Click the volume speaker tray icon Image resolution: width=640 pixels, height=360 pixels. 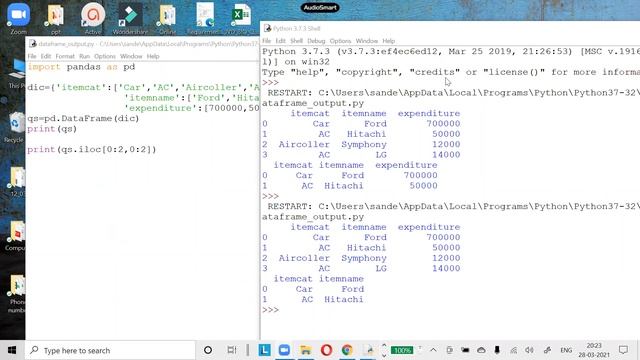tap(529, 350)
